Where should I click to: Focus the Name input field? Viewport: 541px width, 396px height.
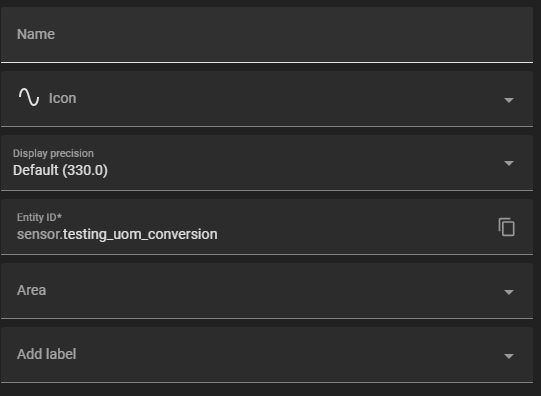tap(267, 35)
